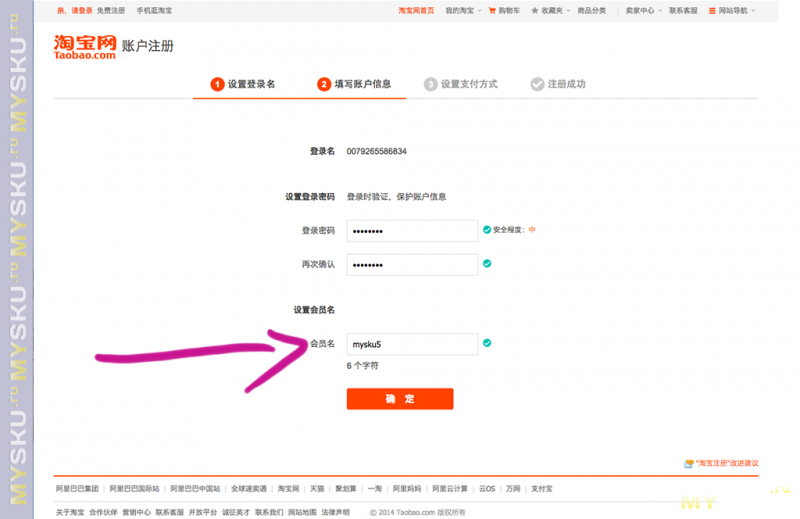Select step 2 填写账户信息
The height and width of the screenshot is (519, 800).
(x=354, y=84)
